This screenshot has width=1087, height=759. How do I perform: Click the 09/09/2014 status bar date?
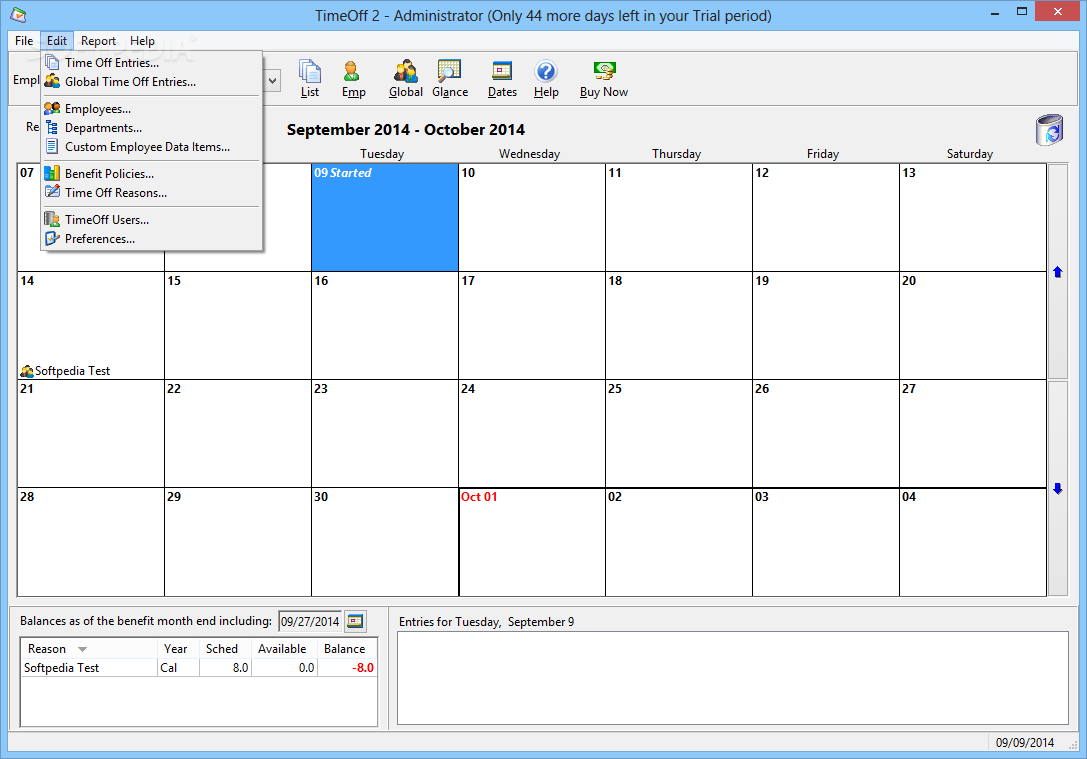tap(1025, 742)
